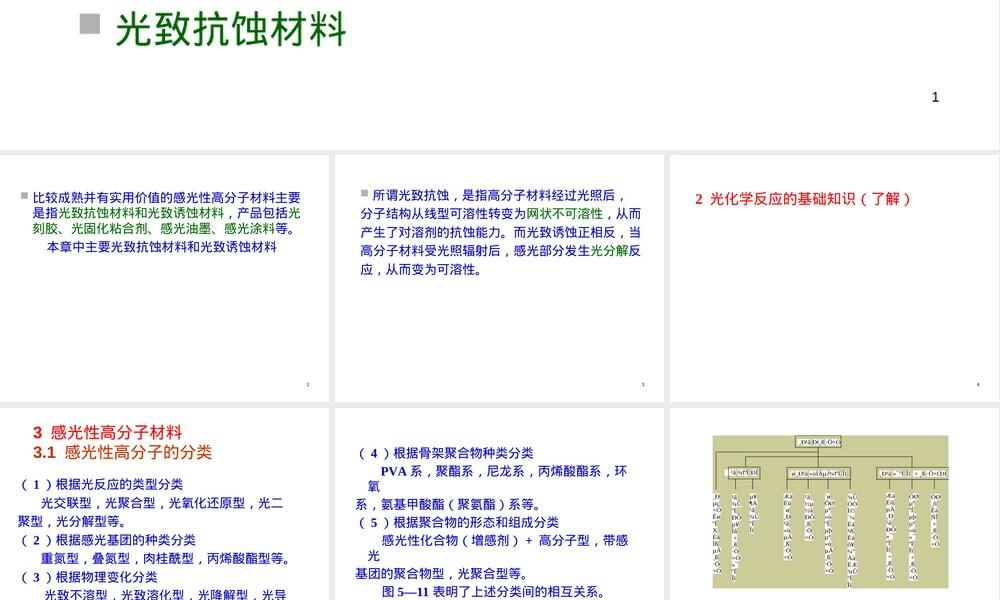
Task: Open slide 感光性高分子的分类
Action: click(x=165, y=504)
